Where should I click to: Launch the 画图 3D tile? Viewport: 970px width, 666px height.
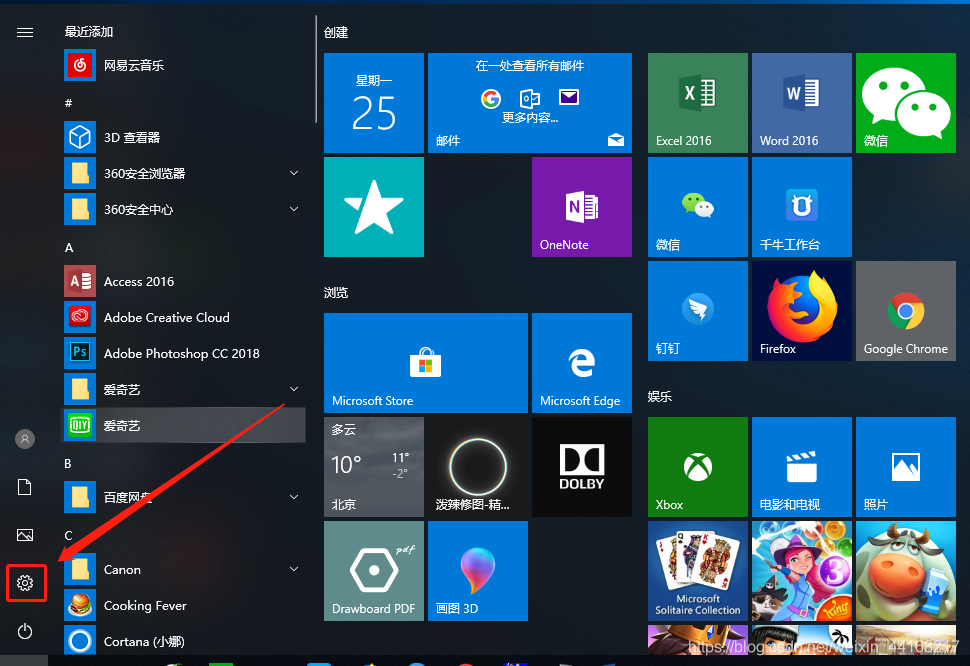pyautogui.click(x=478, y=570)
